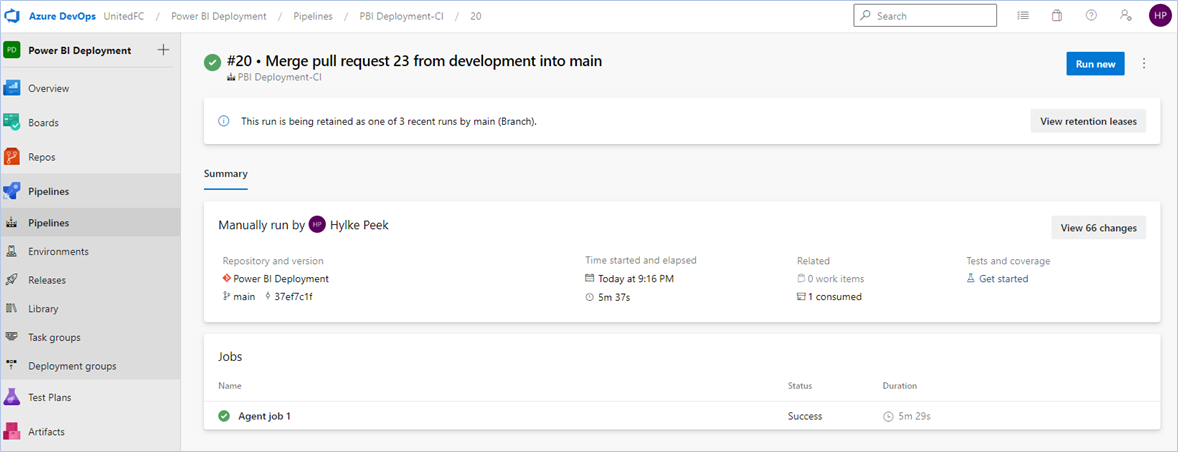Click the Task groups icon
Viewport: 1178px width, 452px height.
(11, 337)
